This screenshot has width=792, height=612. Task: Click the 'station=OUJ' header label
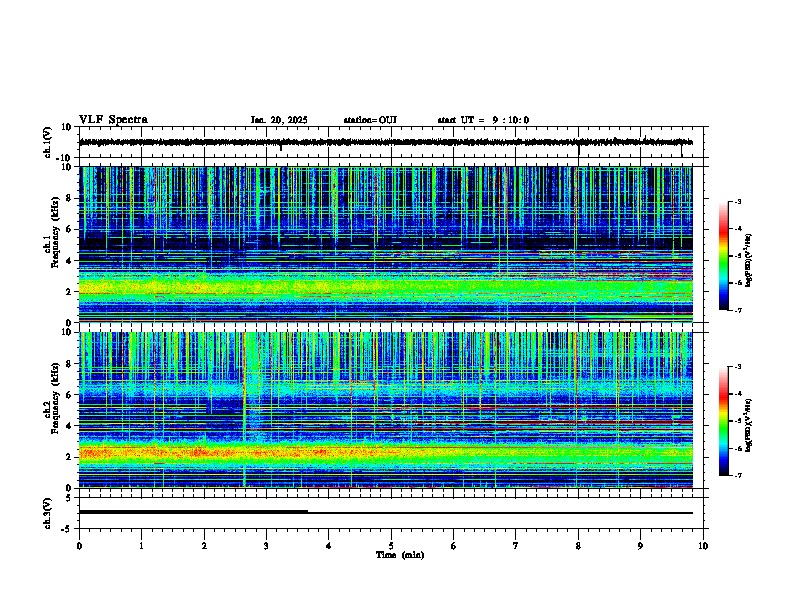(370, 120)
